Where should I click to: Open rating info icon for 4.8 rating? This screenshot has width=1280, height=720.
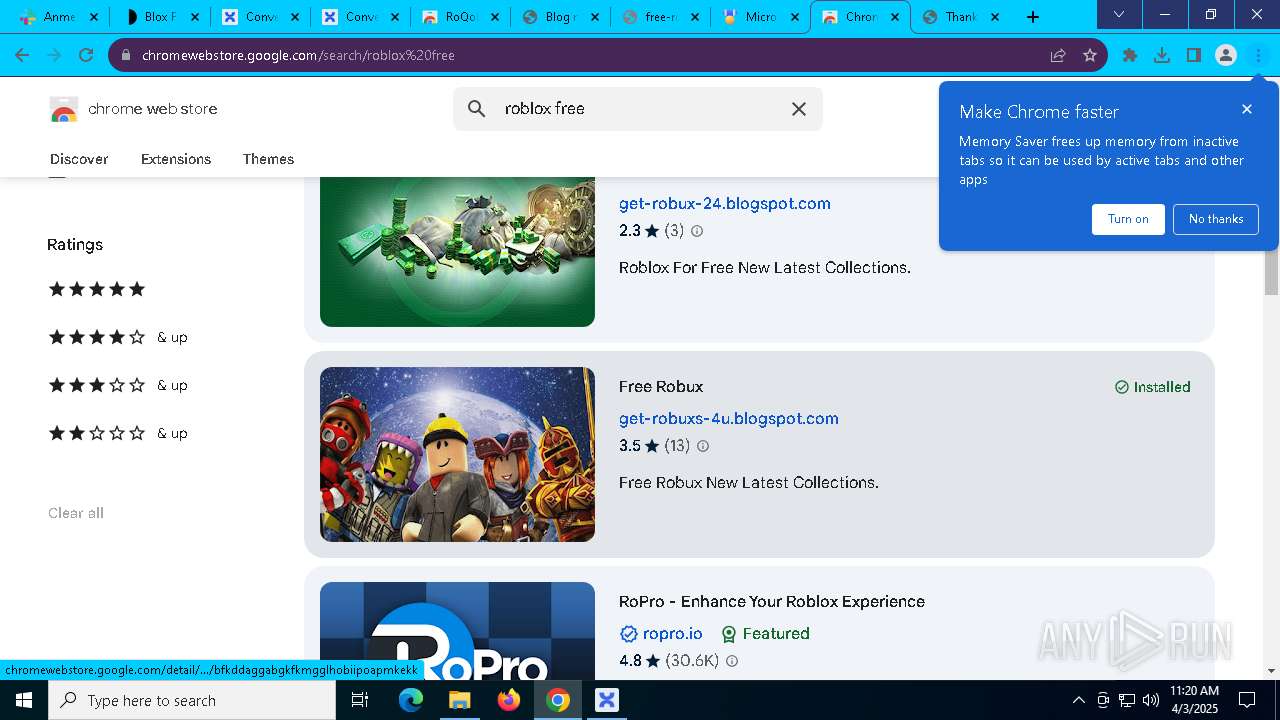tap(732, 661)
